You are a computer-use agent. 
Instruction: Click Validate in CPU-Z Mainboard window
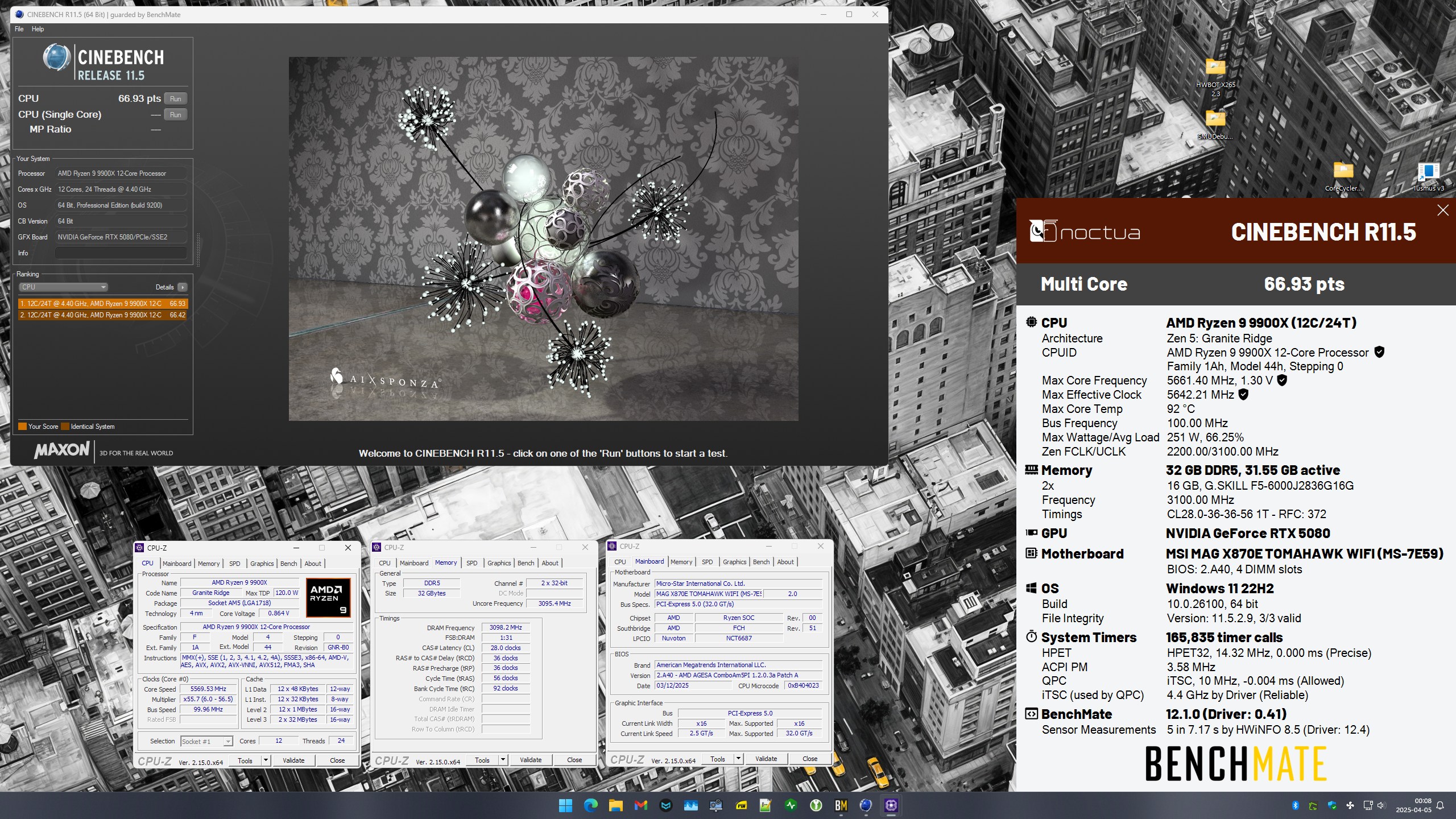(x=766, y=759)
